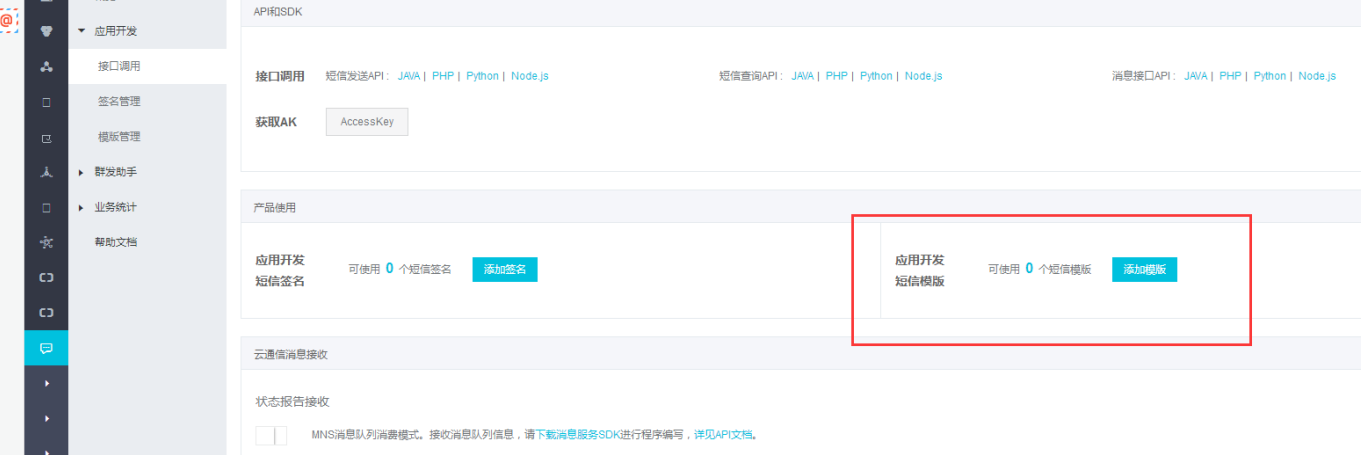1361x455 pixels.
Task: Open the JAVA link for 短信发送API
Action: pos(409,76)
